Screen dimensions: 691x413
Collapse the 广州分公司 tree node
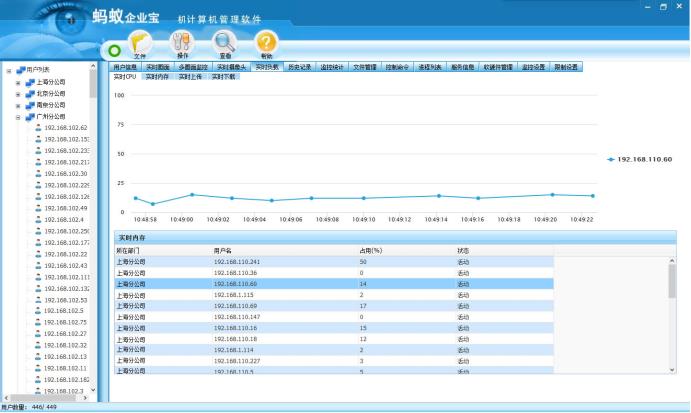17,117
